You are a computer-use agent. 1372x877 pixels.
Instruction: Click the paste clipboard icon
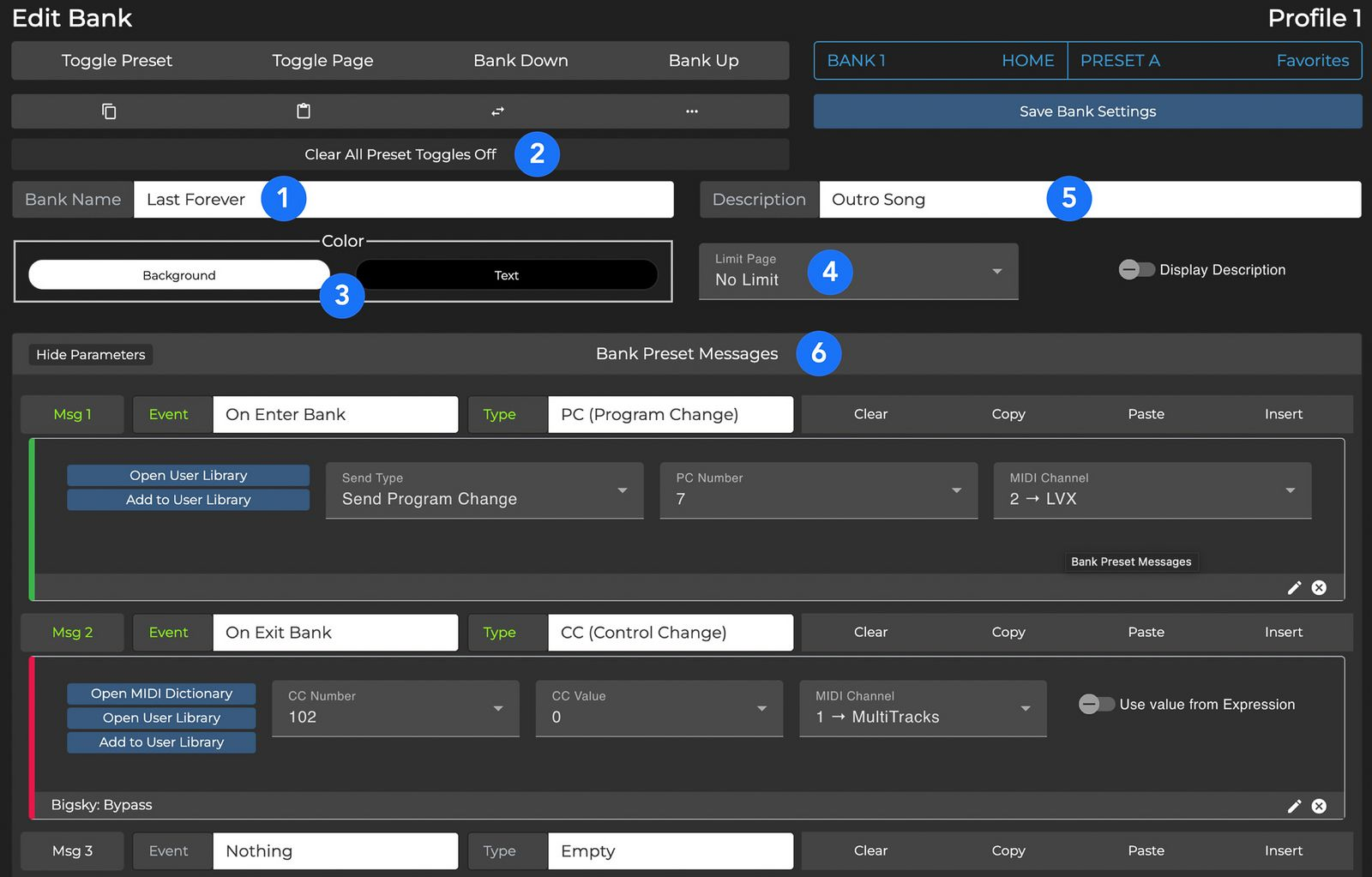click(x=304, y=111)
